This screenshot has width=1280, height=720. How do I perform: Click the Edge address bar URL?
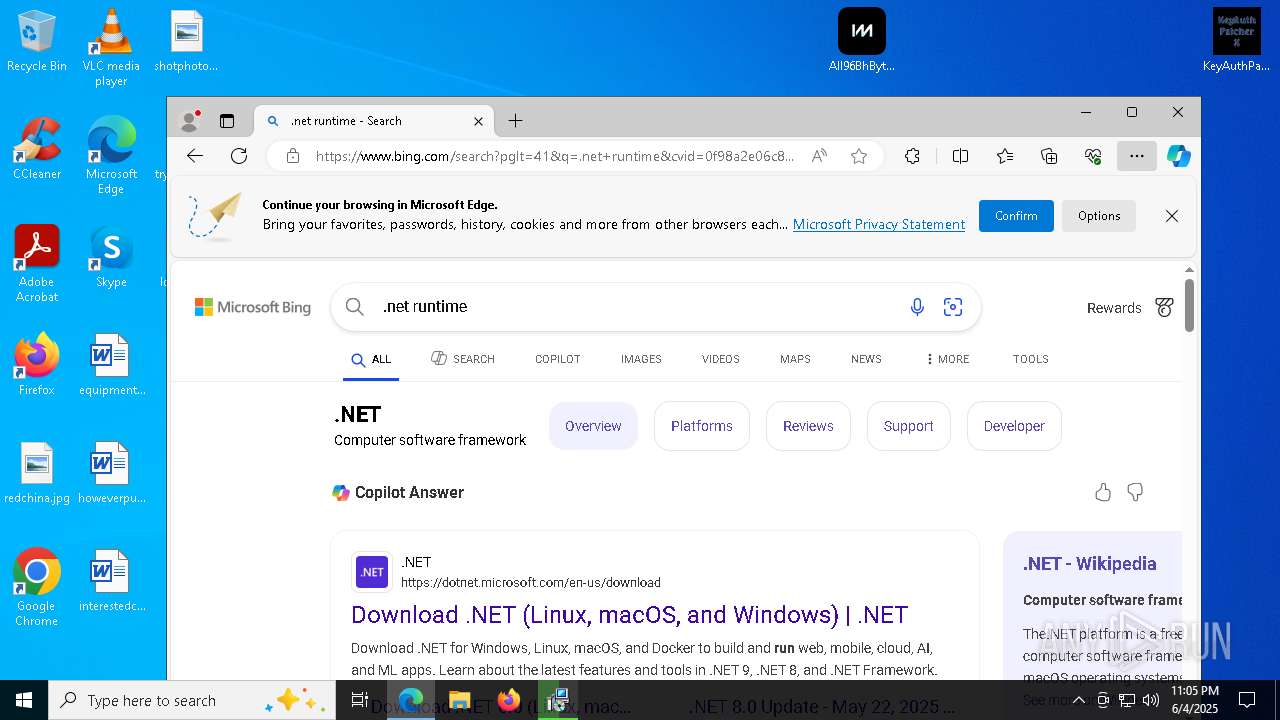pos(555,156)
